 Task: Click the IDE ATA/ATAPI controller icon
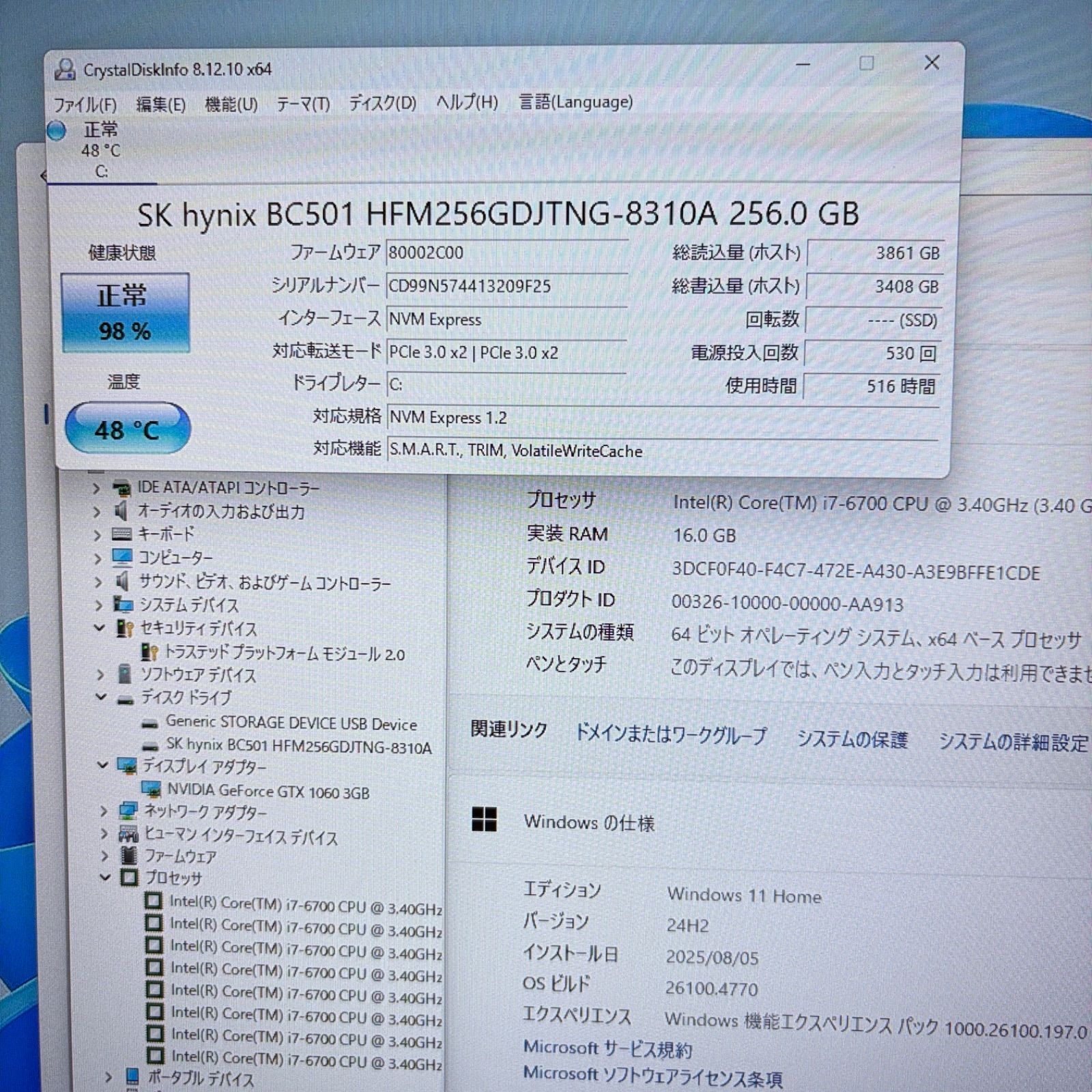pyautogui.click(x=121, y=489)
